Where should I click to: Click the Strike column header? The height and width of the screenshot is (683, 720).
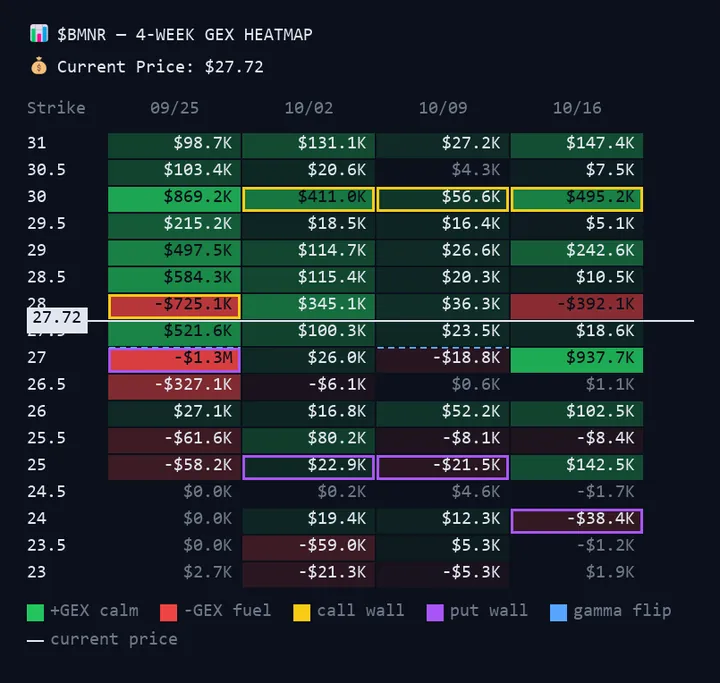[x=56, y=108]
